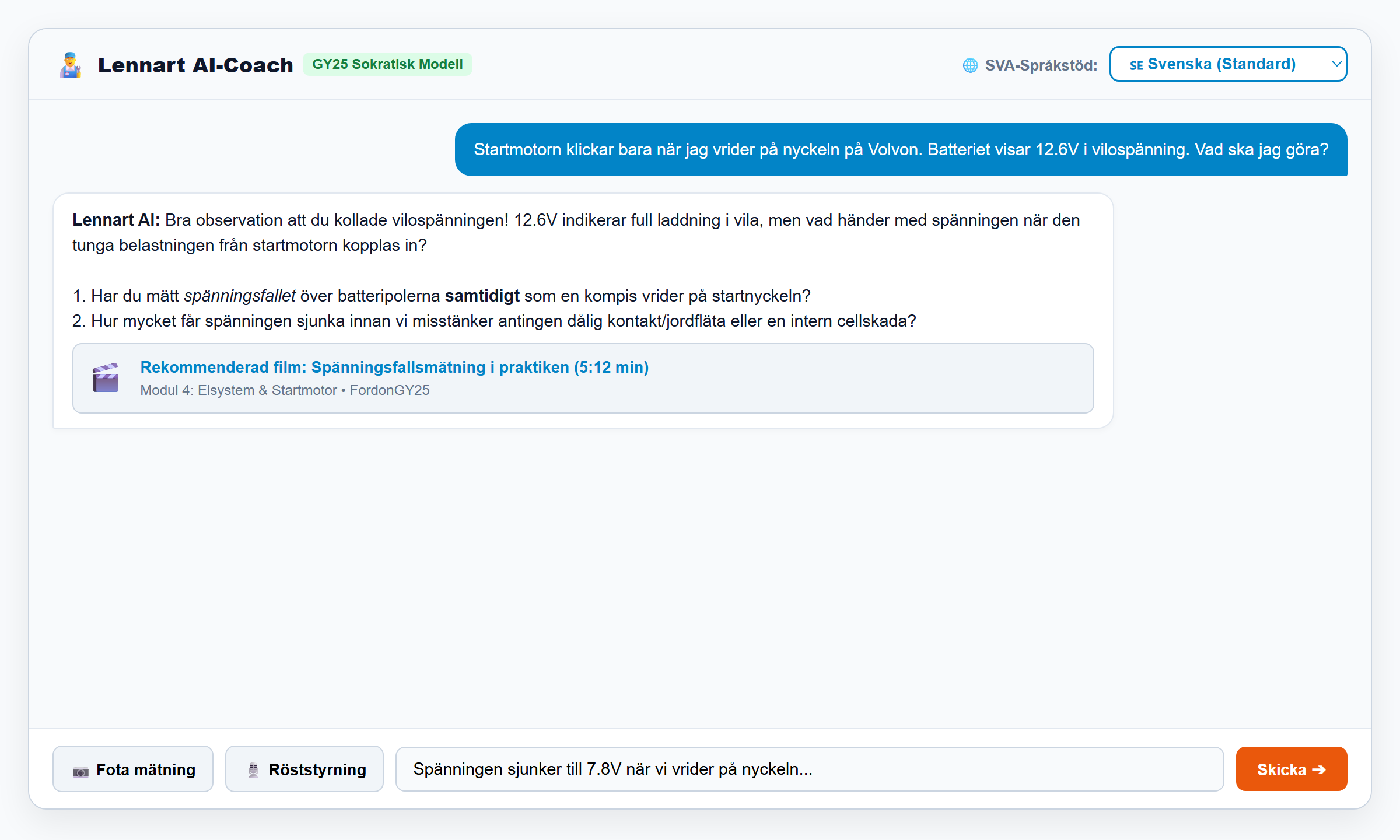1400x840 pixels.
Task: Send the message with Skicka
Action: 1291,769
